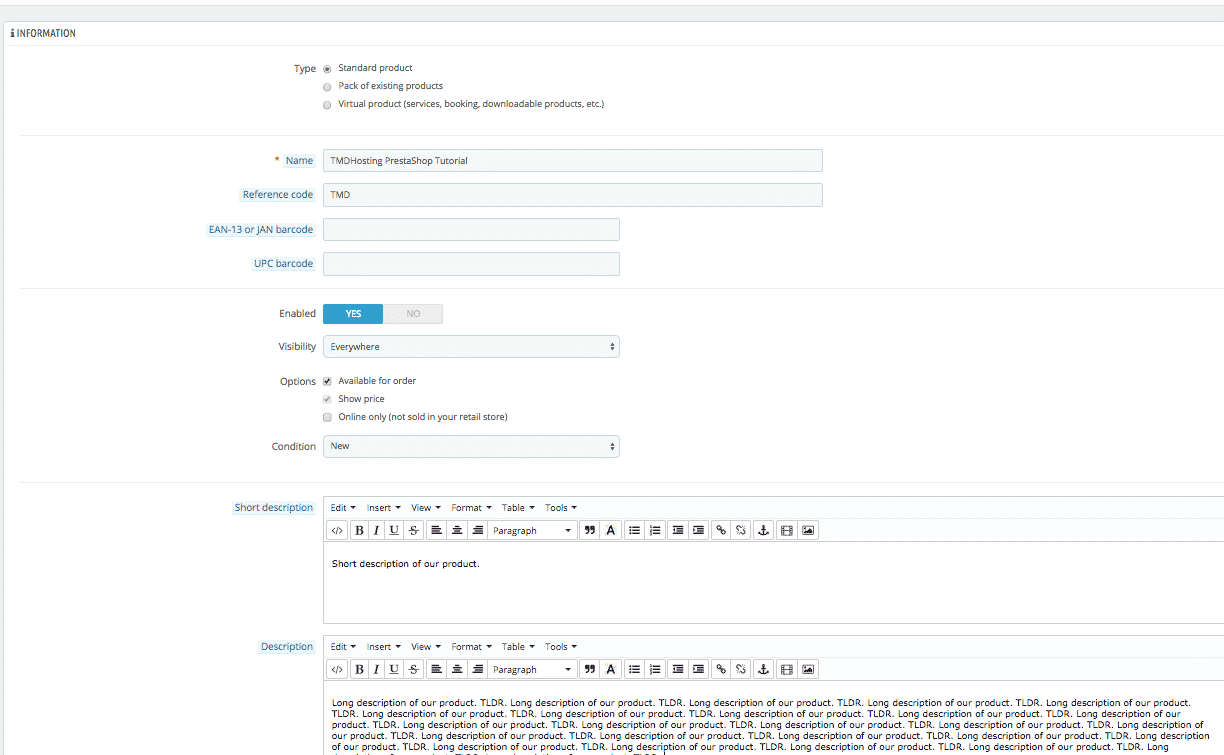The image size is (1224, 755).
Task: Insert an image into the Description field
Action: 807,668
